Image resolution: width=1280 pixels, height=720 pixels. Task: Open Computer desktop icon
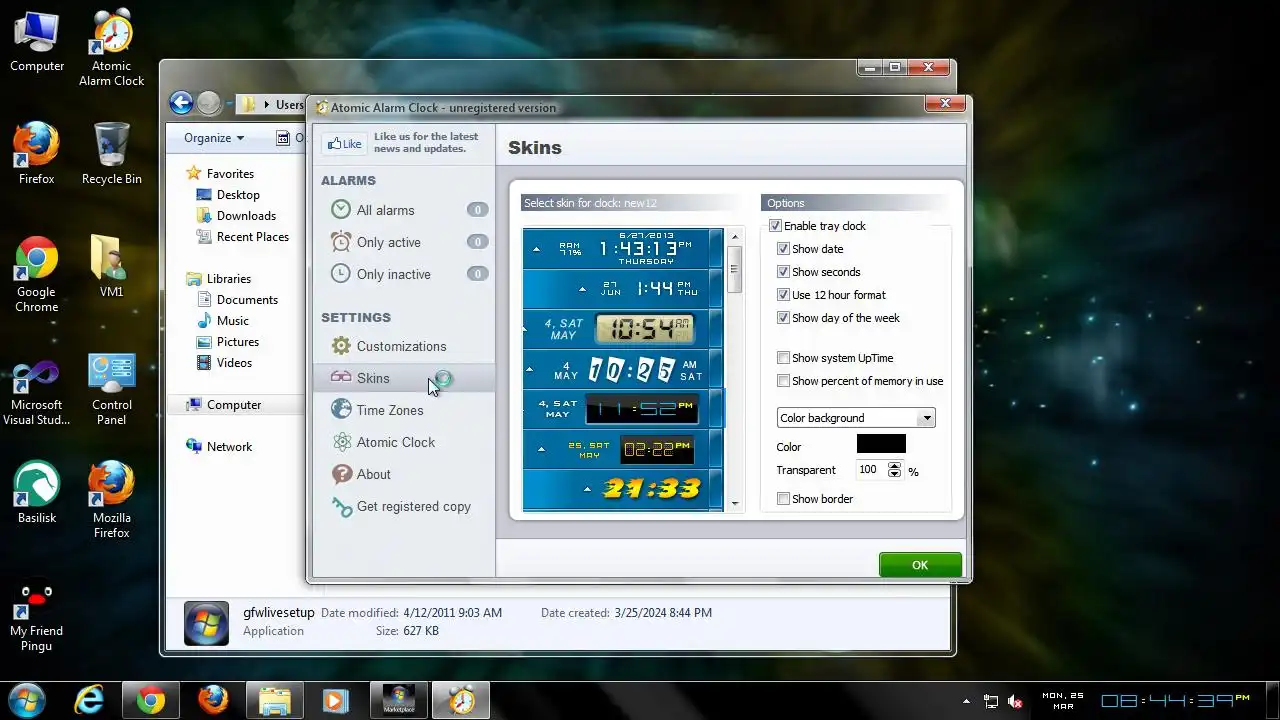[37, 41]
